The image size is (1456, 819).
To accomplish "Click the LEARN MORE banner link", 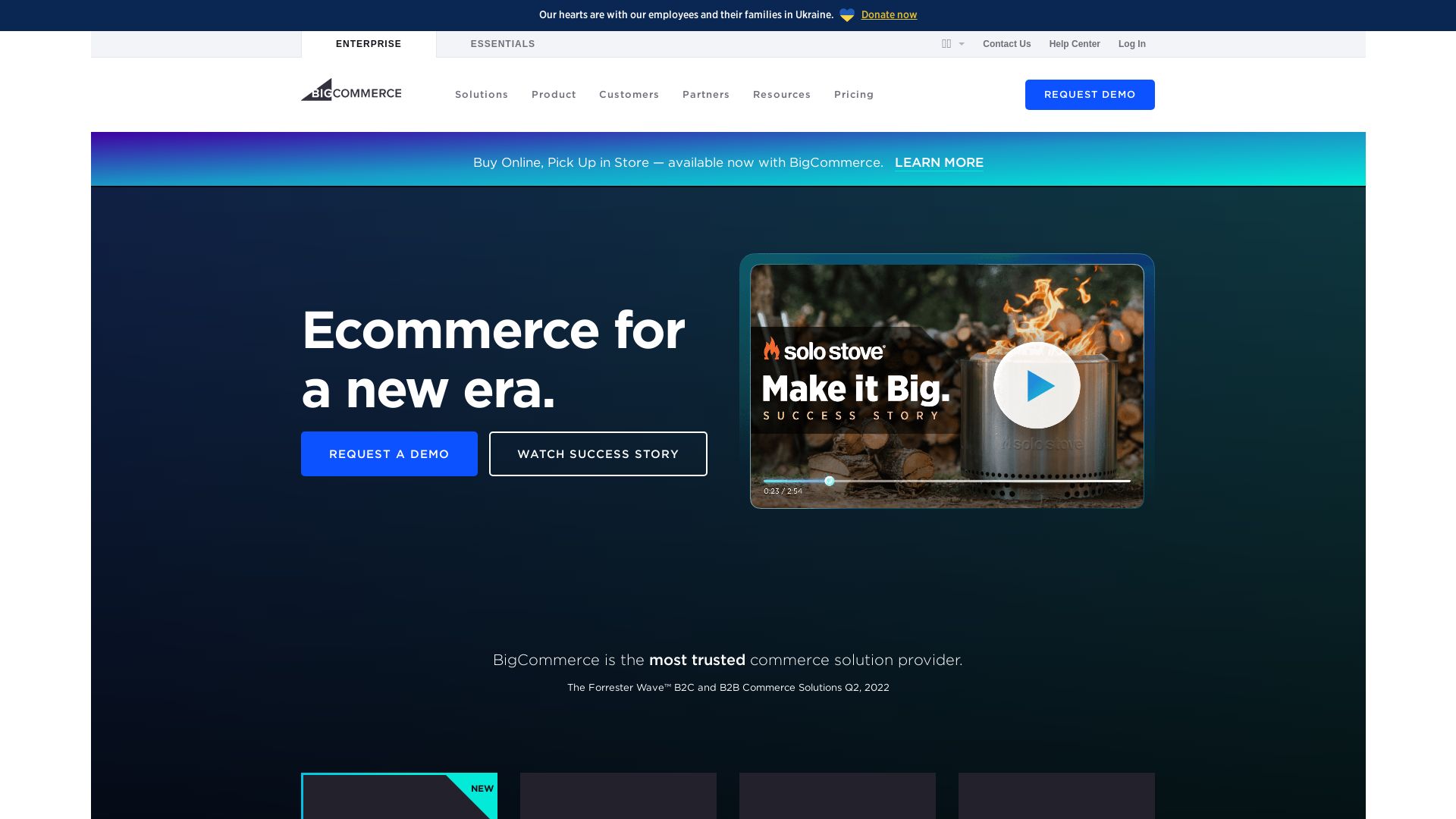I will coord(939,162).
